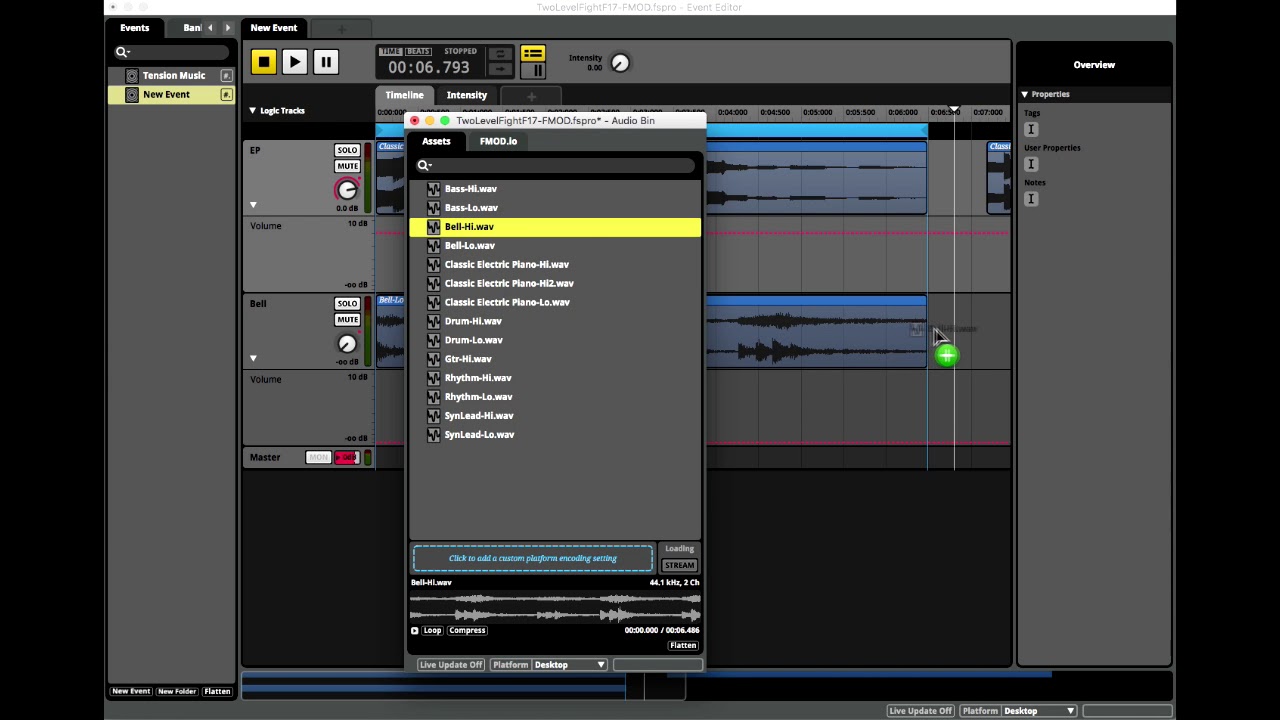Open the Intensity parameter tab
1280x720 pixels.
pyautogui.click(x=466, y=95)
